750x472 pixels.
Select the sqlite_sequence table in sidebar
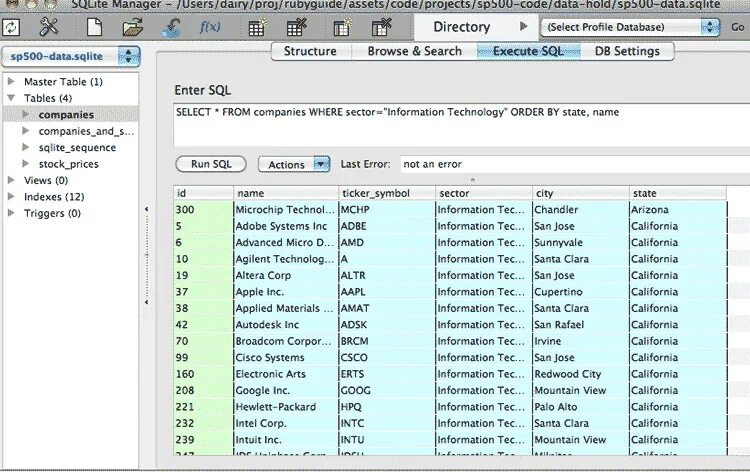[x=77, y=148]
